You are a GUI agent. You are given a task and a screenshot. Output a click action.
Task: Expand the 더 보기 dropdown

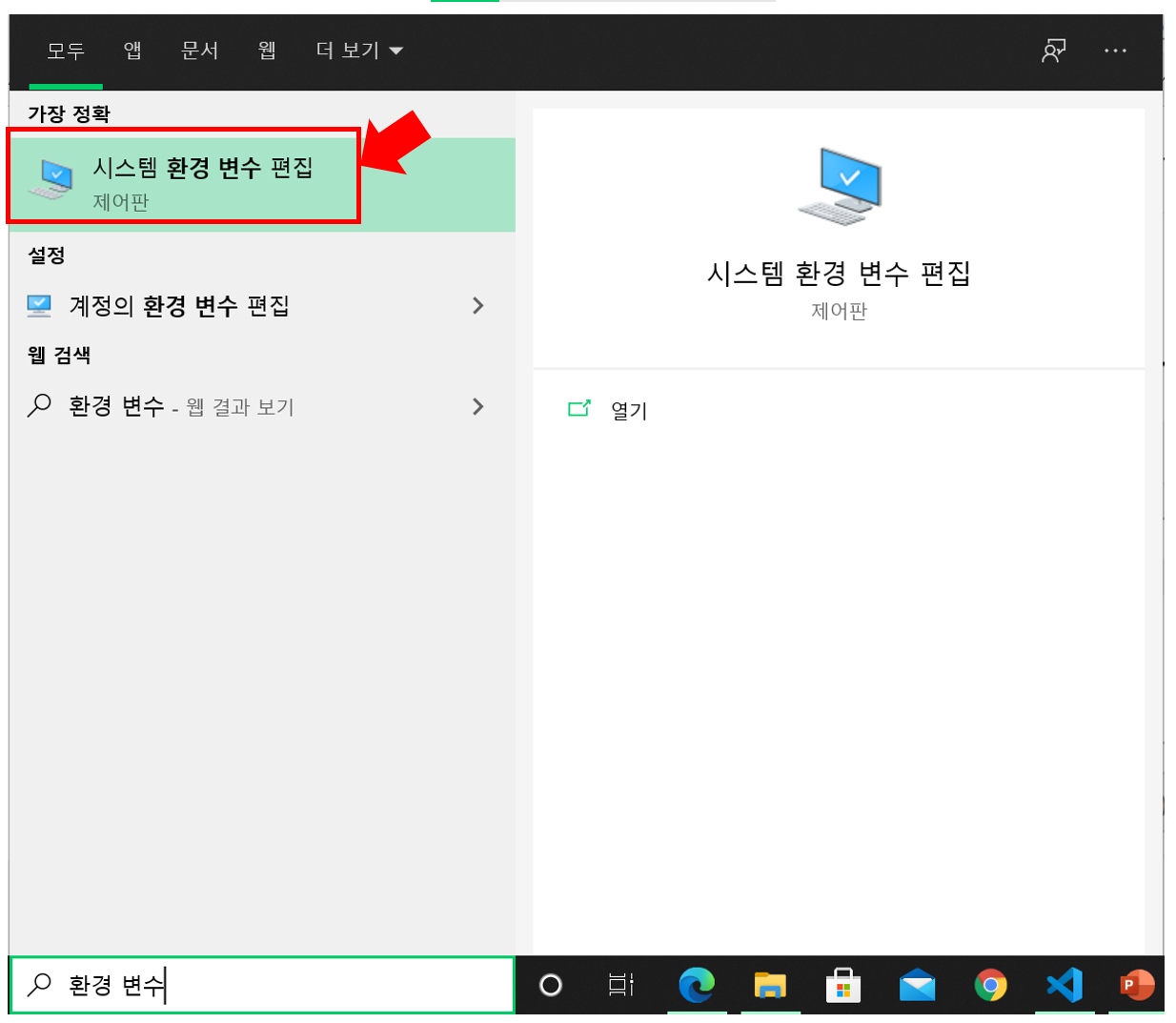359,50
